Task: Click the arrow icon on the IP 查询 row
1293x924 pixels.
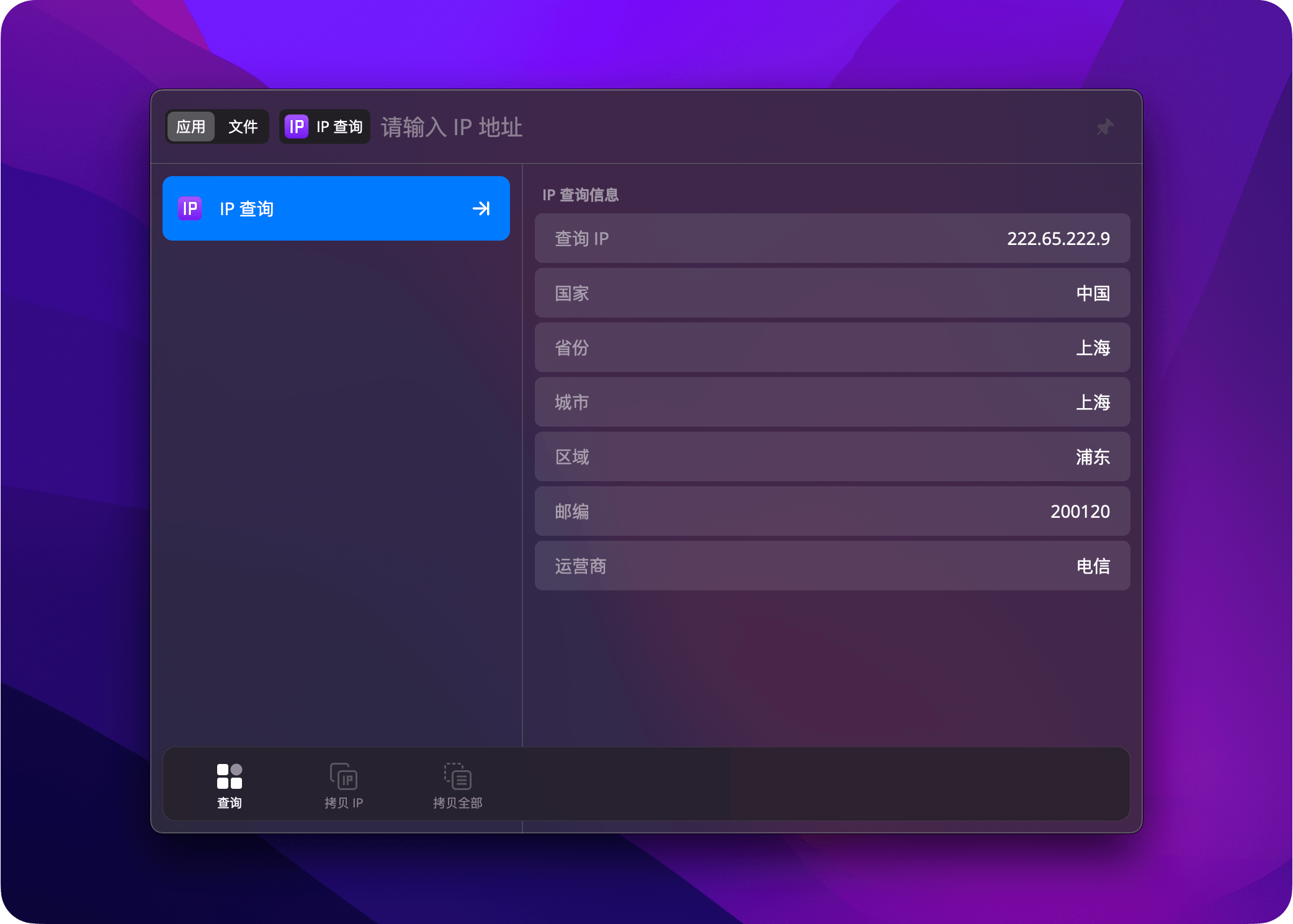Action: pyautogui.click(x=481, y=208)
